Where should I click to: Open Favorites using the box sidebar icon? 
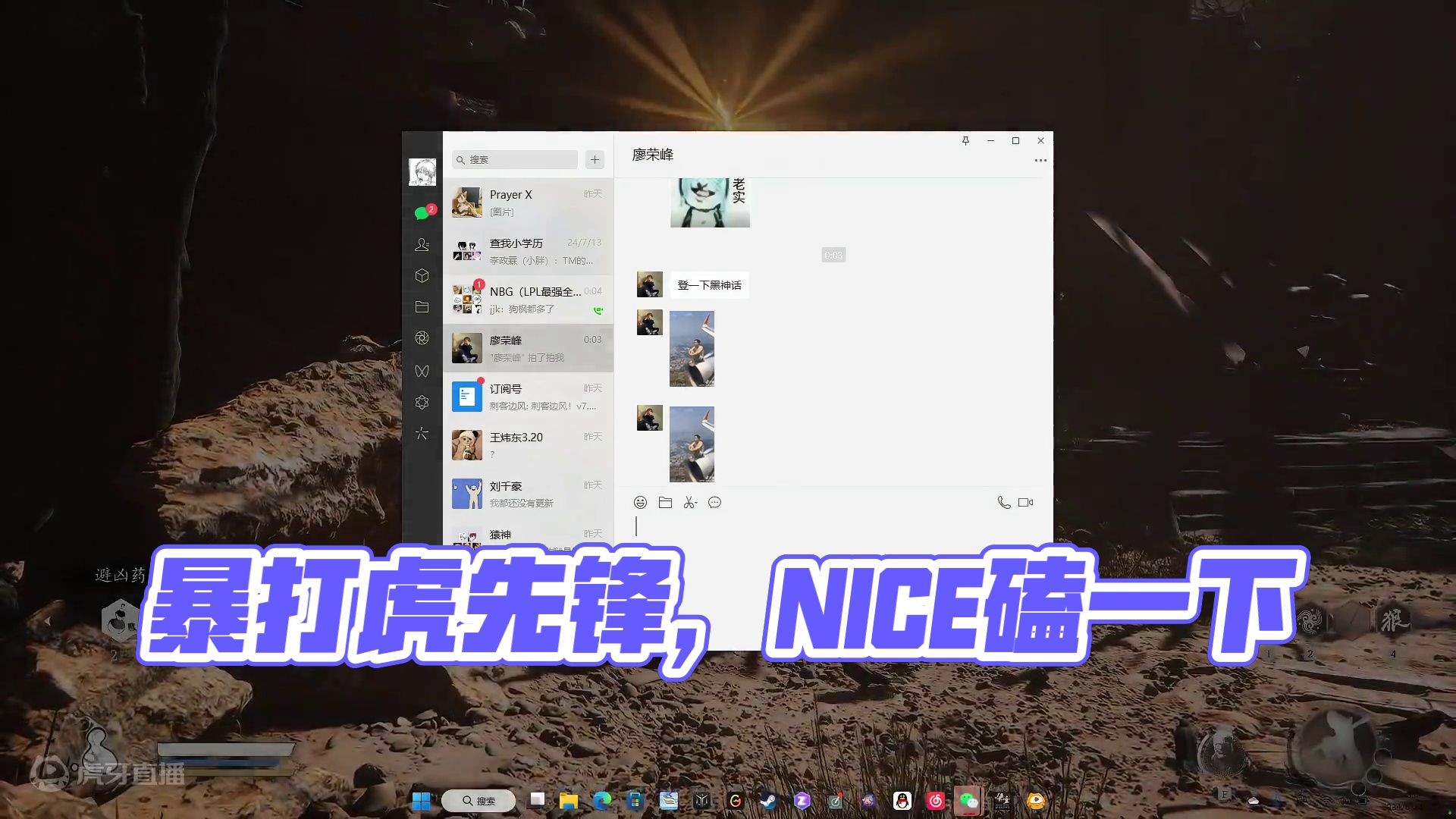(422, 275)
